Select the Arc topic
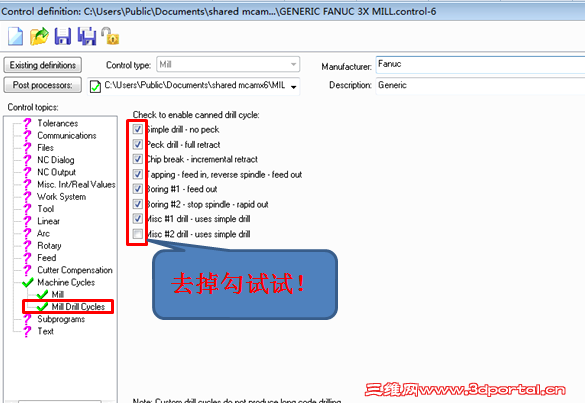This screenshot has width=585, height=403. click(43, 234)
